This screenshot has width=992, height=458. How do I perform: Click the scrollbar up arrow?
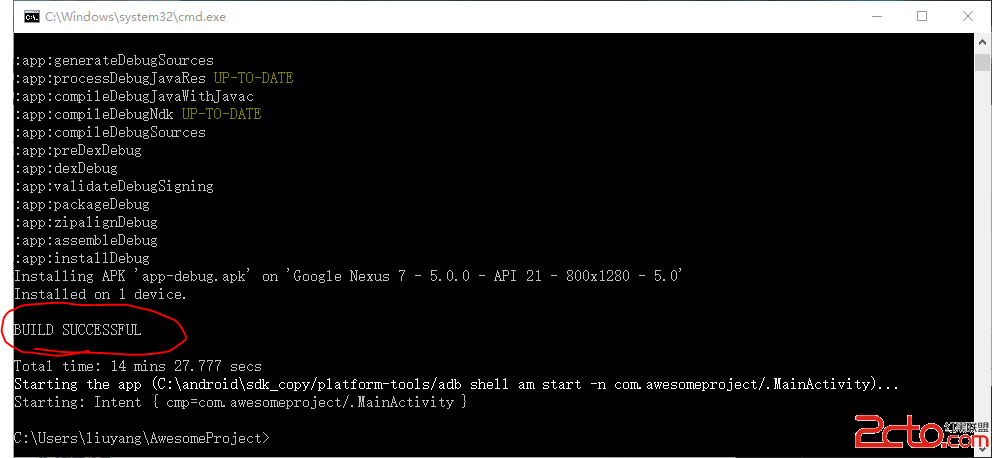coord(982,43)
